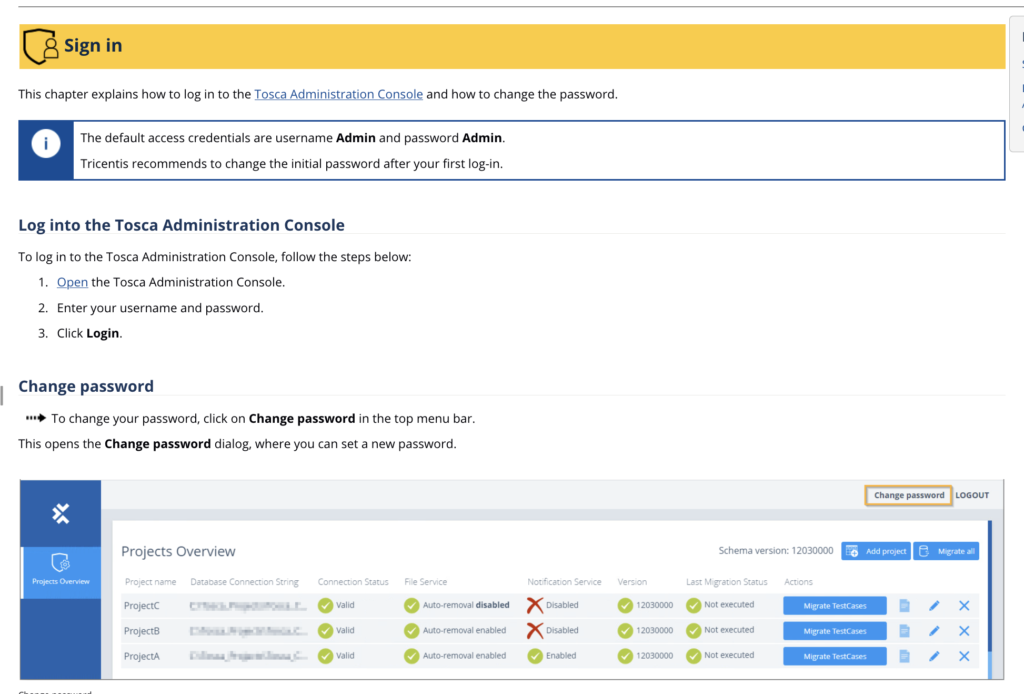Select the 'ProjectA' name cell
This screenshot has height=694, width=1024.
pos(142,656)
